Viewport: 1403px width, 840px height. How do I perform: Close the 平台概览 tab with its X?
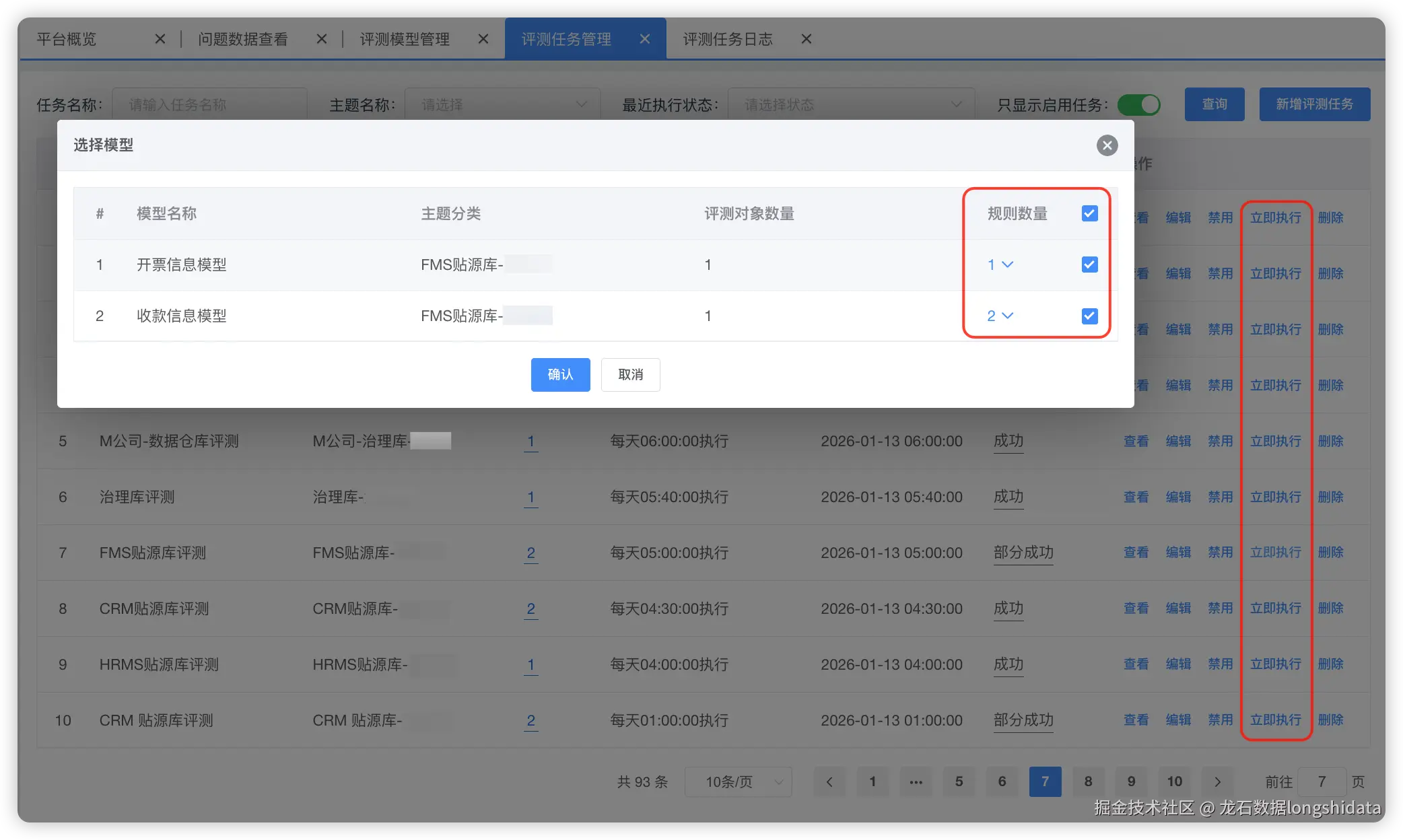160,39
